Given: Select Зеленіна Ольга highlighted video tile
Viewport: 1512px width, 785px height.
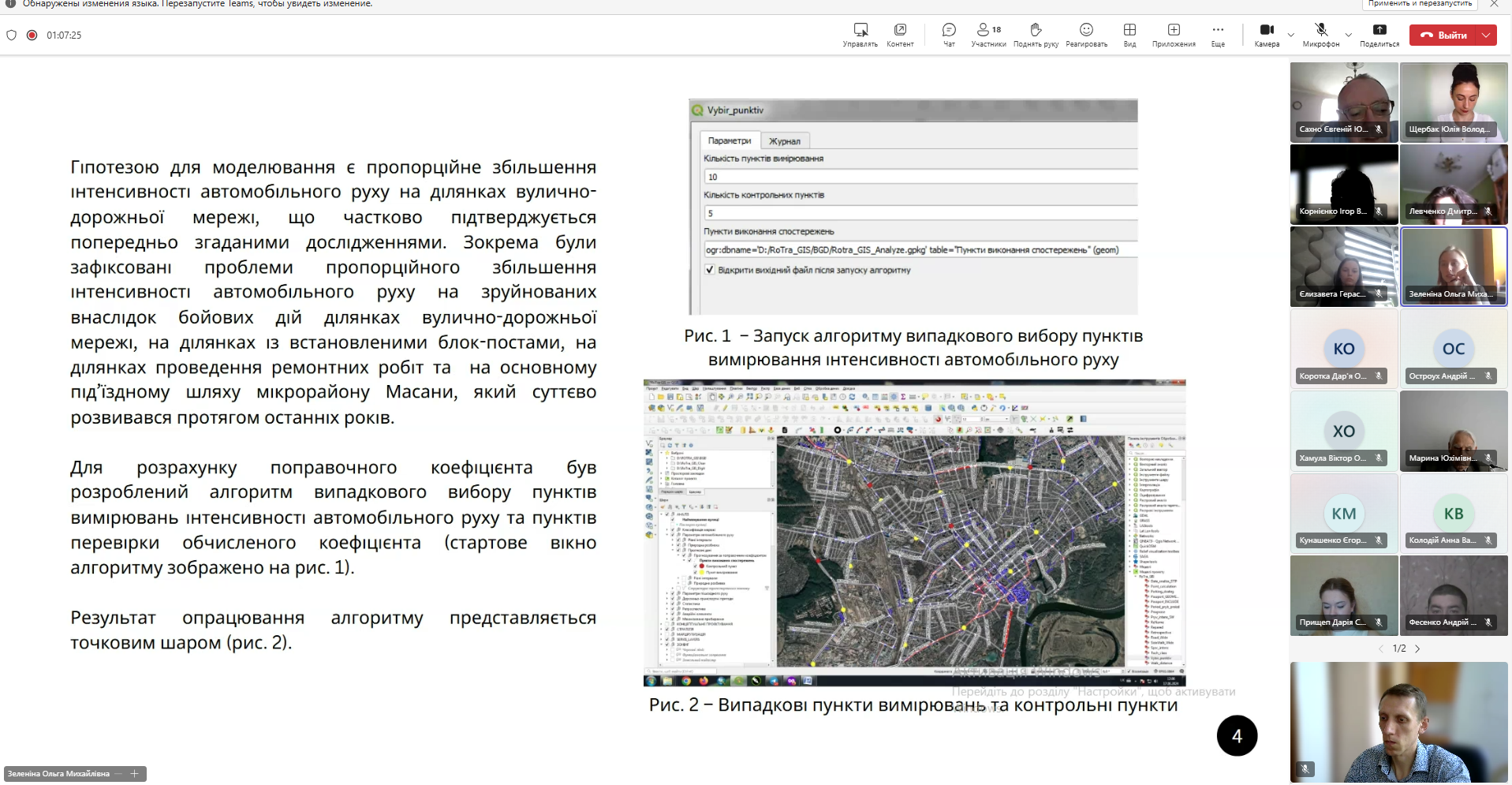Looking at the screenshot, I should 1454,267.
